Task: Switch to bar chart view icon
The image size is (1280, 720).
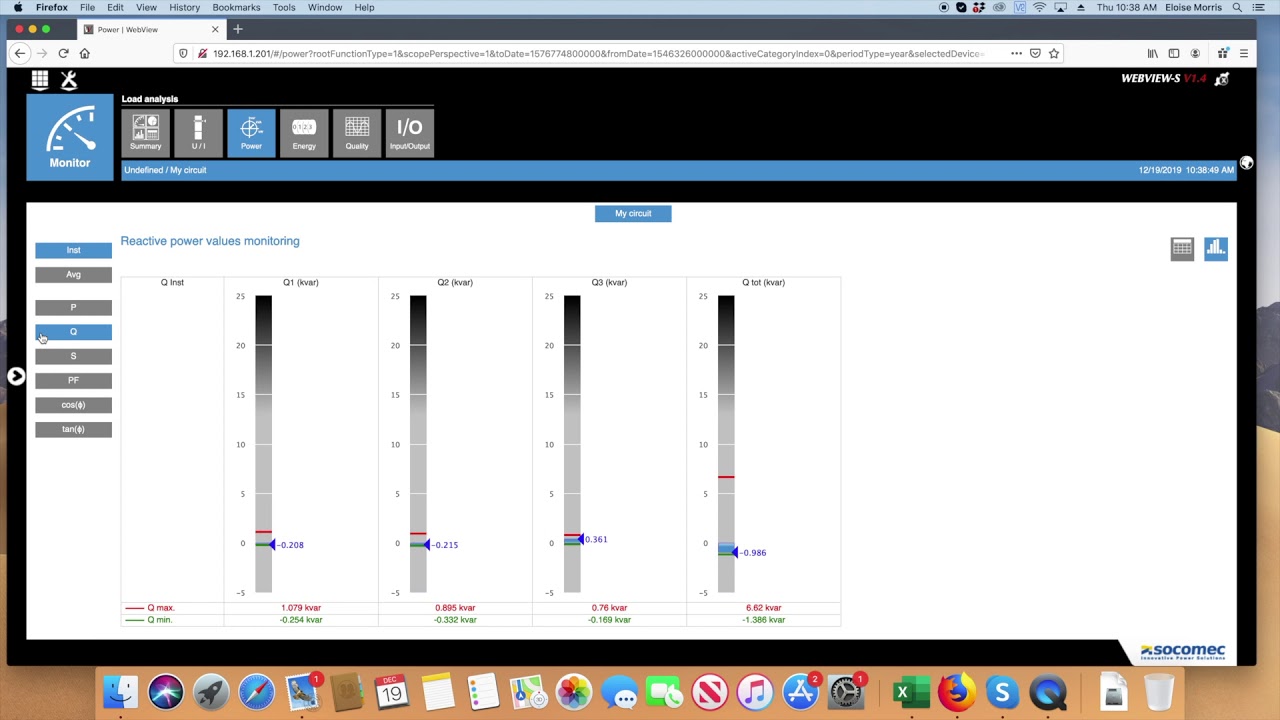Action: coord(1215,249)
